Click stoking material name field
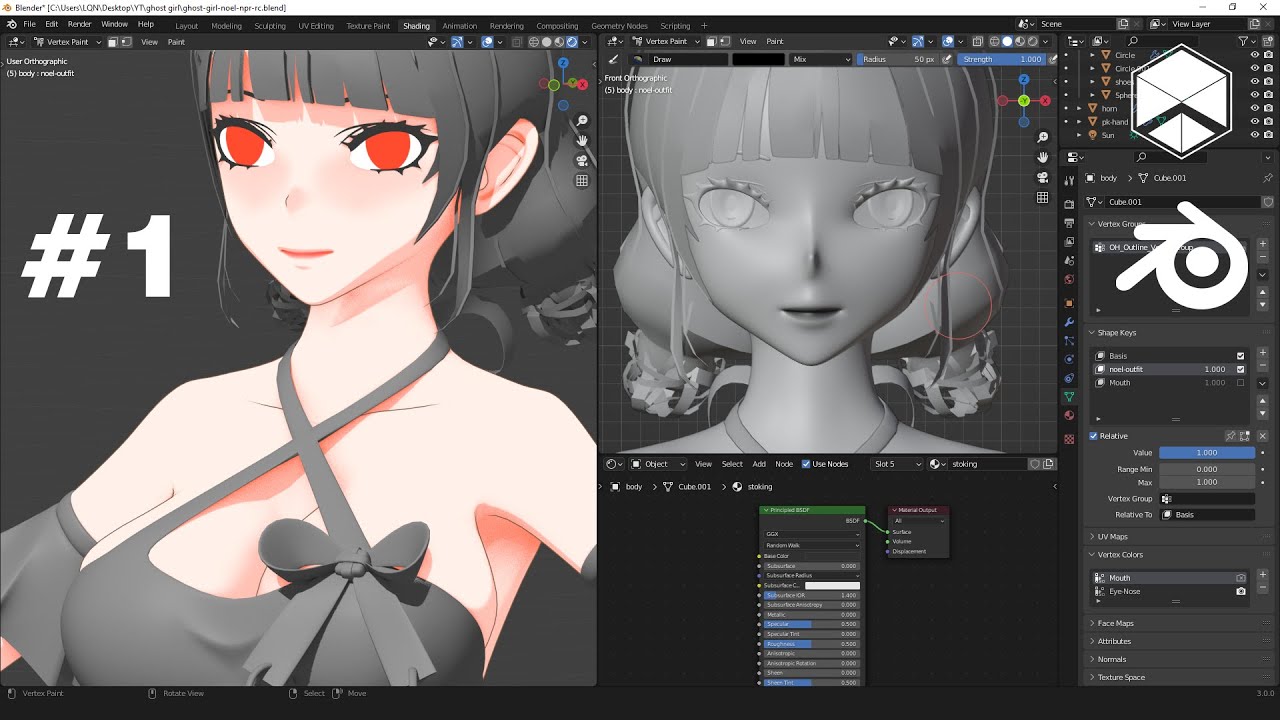 click(x=988, y=464)
